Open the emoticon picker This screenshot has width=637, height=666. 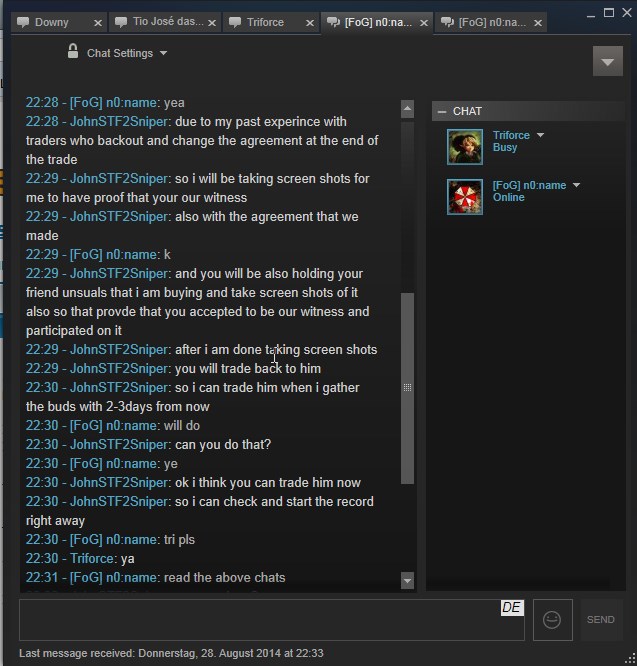point(552,620)
